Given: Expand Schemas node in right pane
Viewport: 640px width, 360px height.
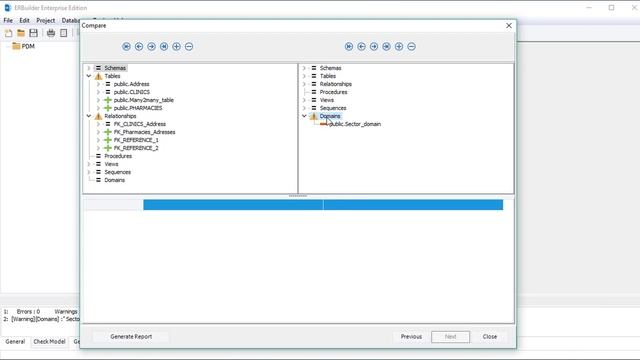Looking at the screenshot, I should 304,68.
